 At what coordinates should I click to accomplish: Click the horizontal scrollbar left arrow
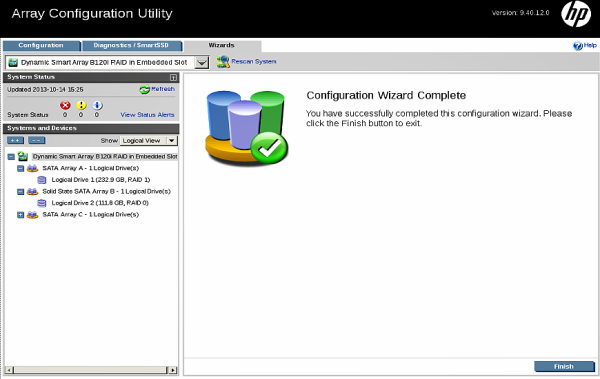[9, 370]
